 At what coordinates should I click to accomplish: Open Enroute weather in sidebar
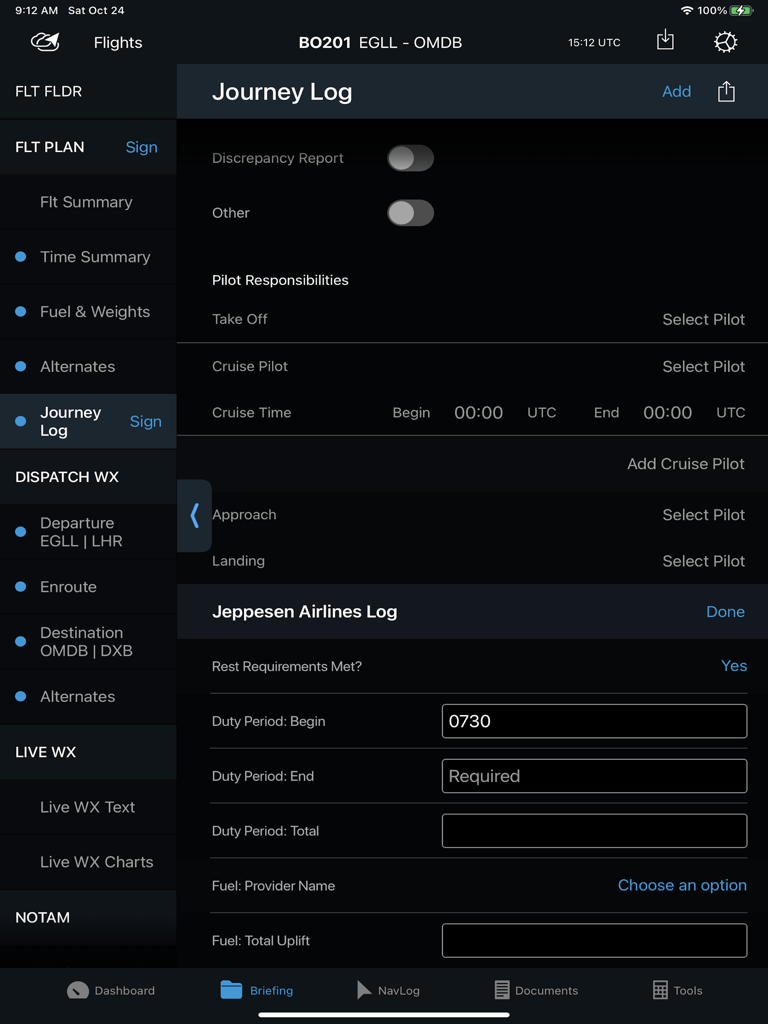pyautogui.click(x=88, y=586)
